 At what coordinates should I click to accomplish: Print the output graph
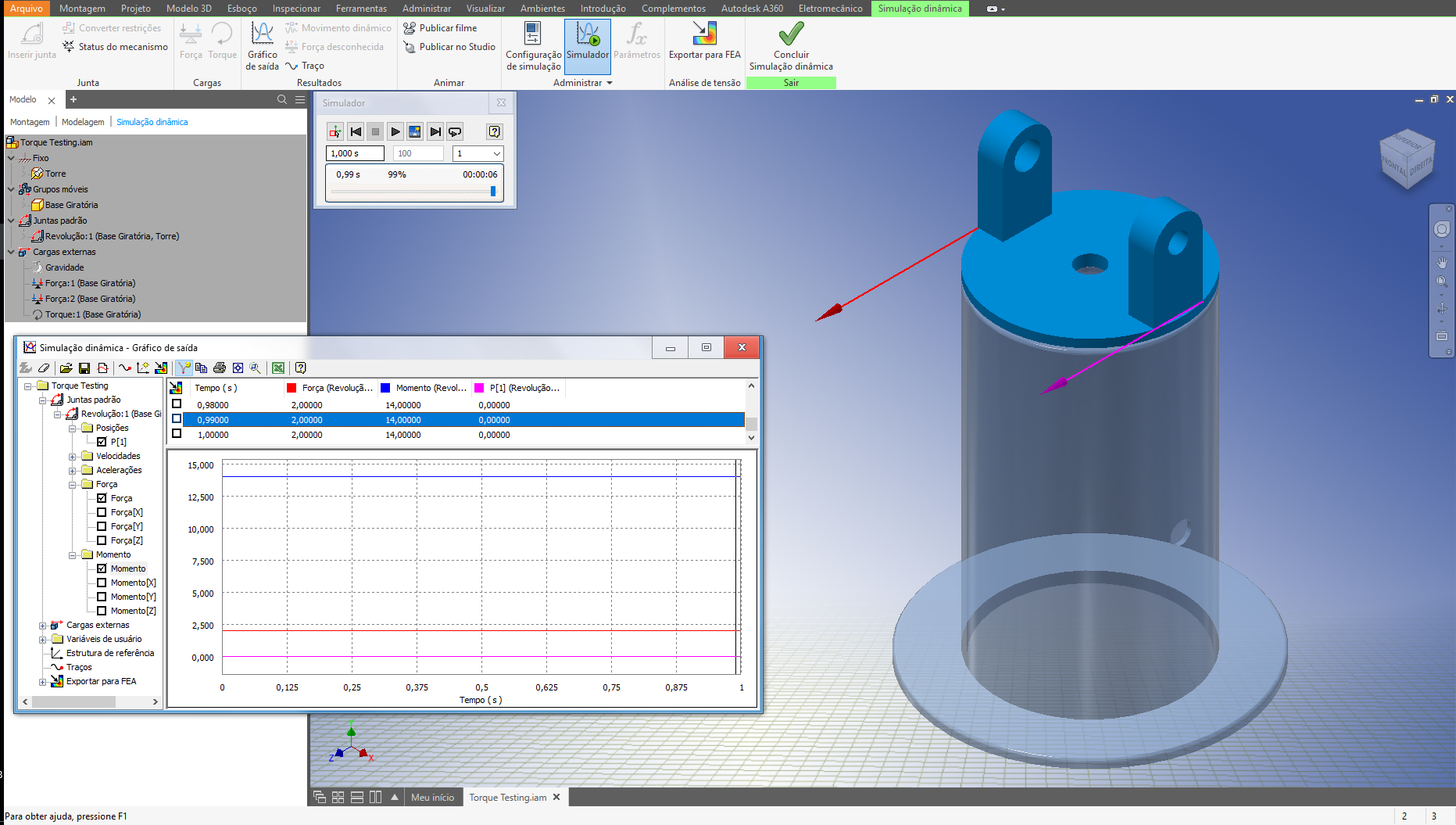point(220,368)
